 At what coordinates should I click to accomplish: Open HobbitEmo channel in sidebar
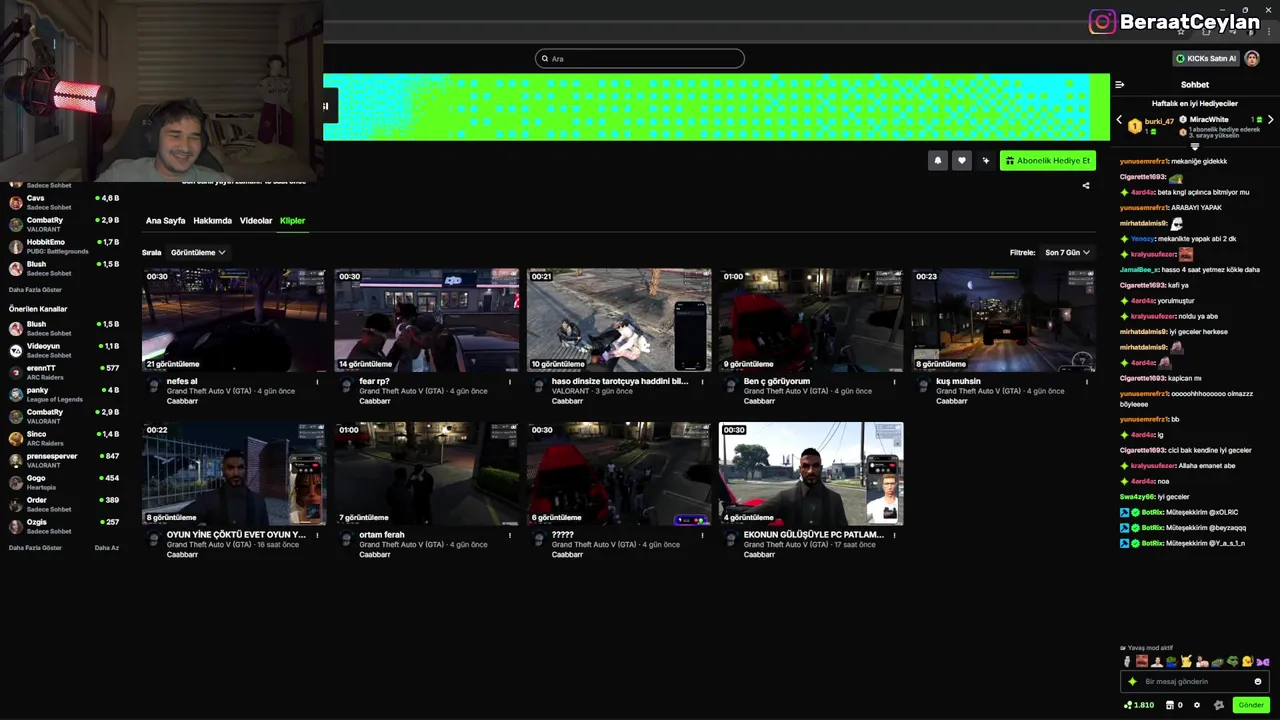click(64, 246)
